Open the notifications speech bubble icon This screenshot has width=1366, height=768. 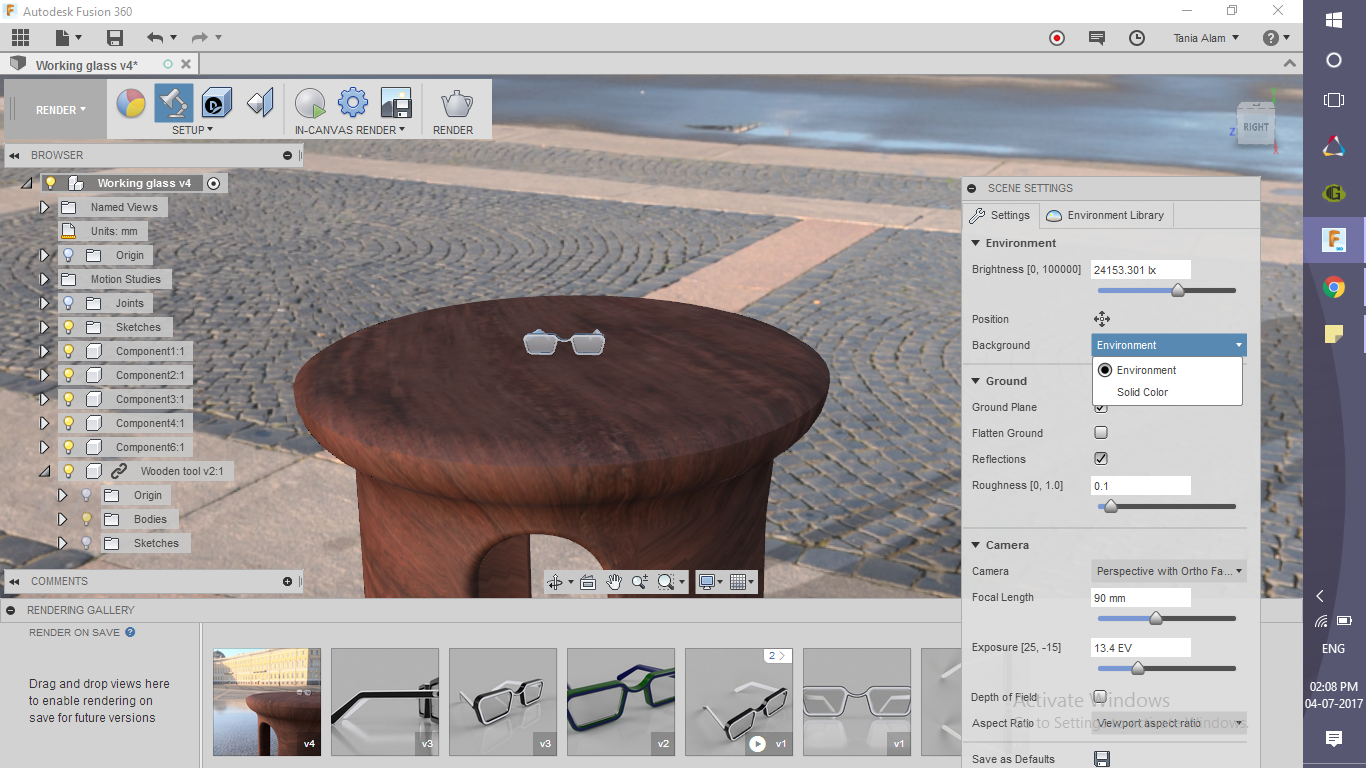tap(1097, 38)
